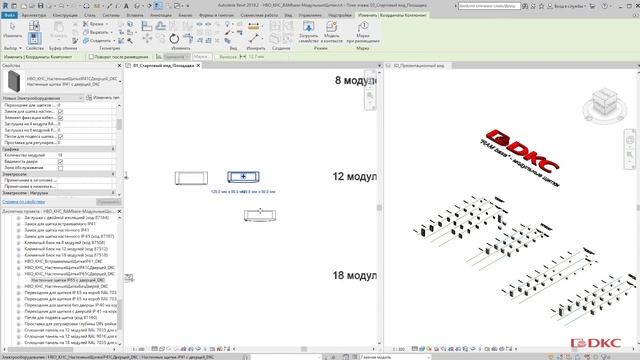Viewport: 640px width, 360px height.
Task: Click the family type preview thumbnail
Action: (13, 81)
